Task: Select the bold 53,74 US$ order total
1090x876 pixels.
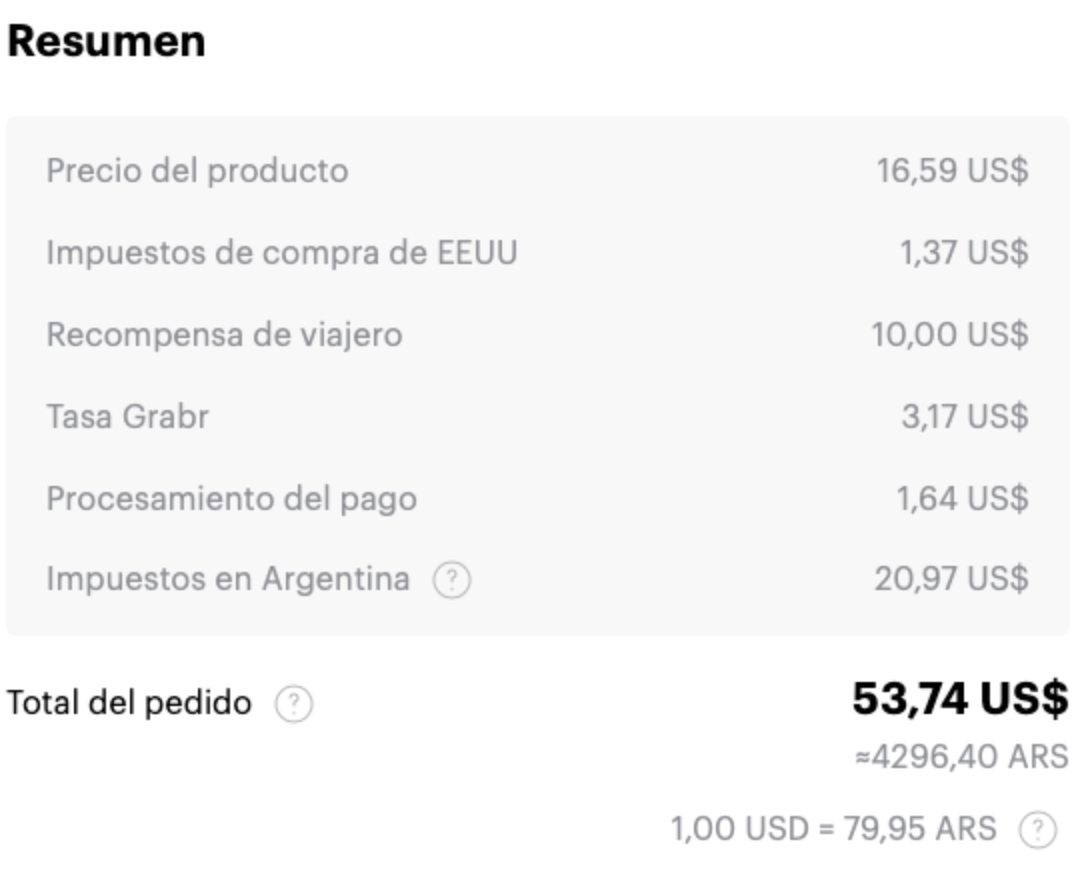Action: 960,698
